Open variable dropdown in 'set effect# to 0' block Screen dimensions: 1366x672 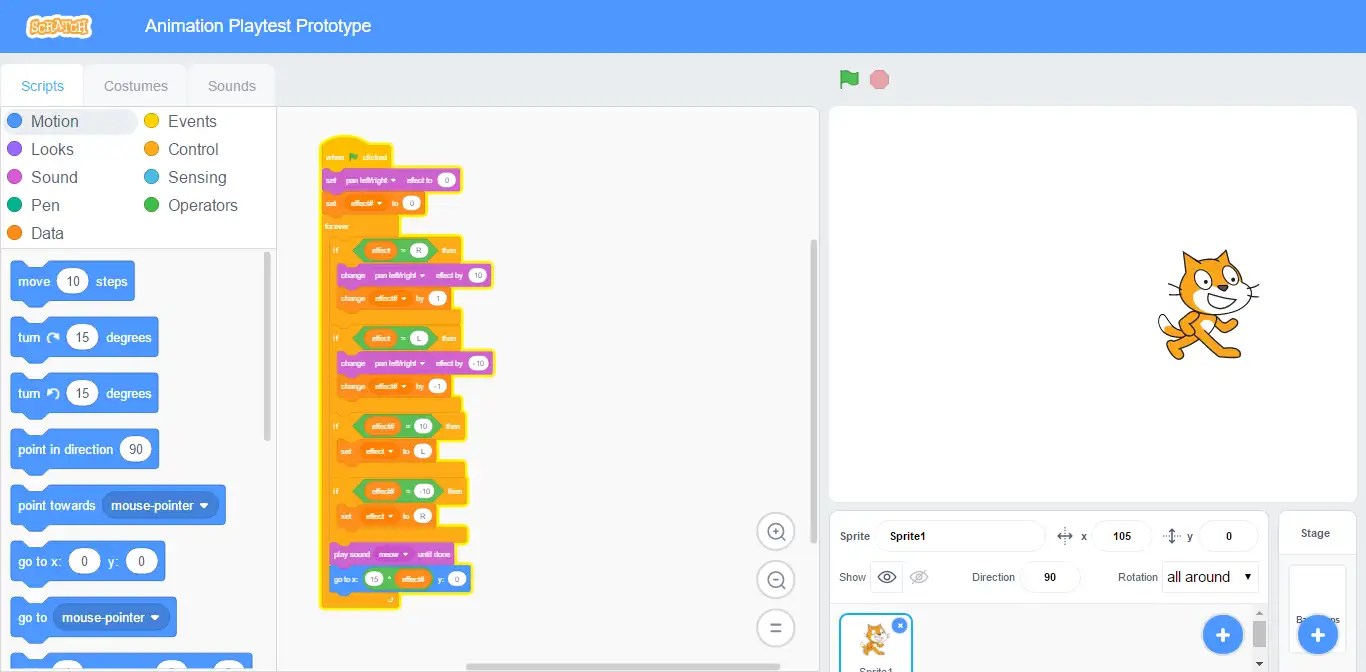point(364,202)
